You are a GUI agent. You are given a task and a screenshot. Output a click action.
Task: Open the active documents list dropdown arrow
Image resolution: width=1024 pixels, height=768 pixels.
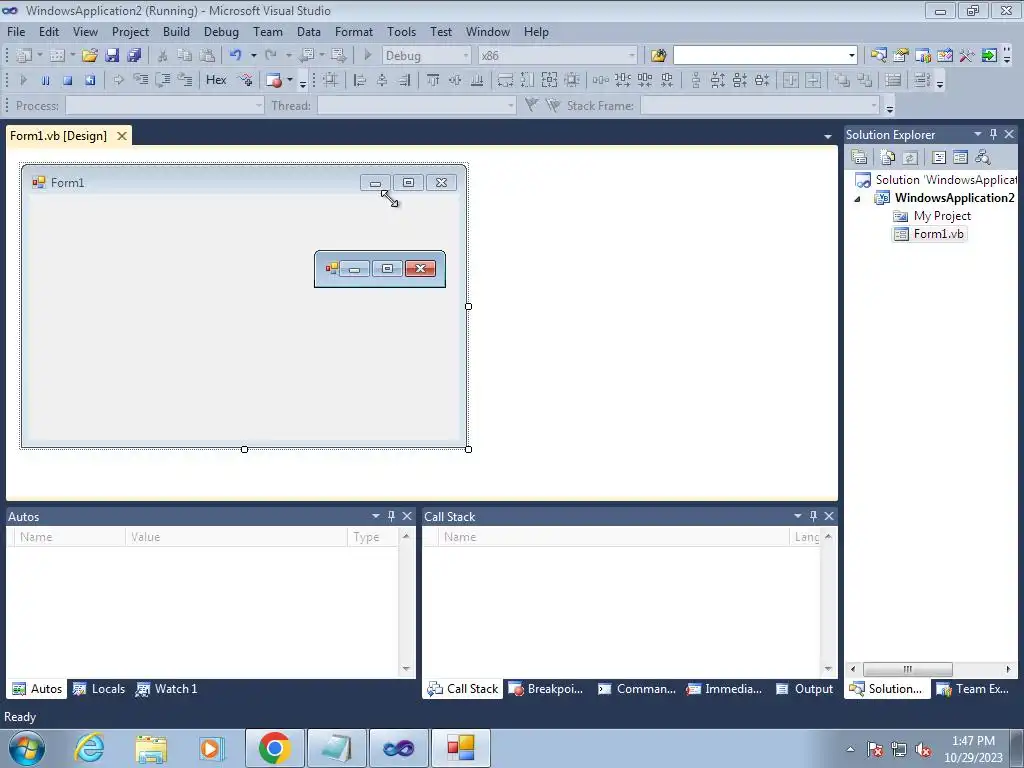827,136
